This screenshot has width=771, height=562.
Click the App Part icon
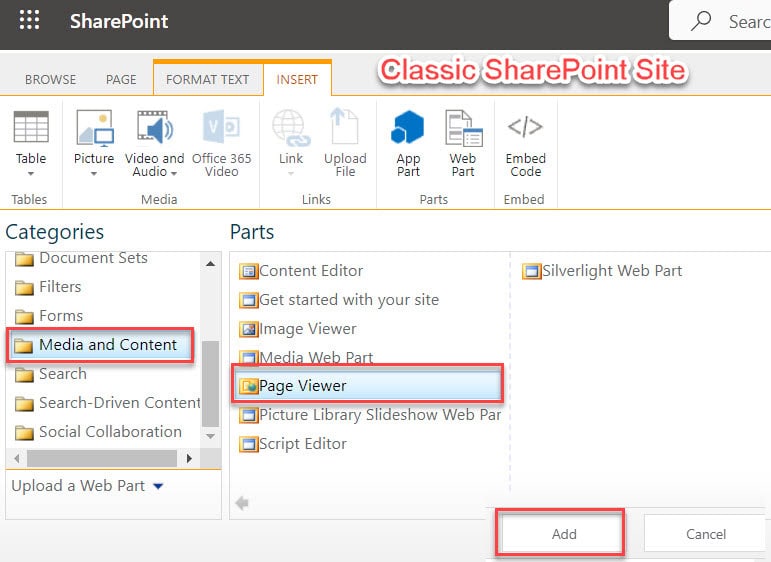408,127
